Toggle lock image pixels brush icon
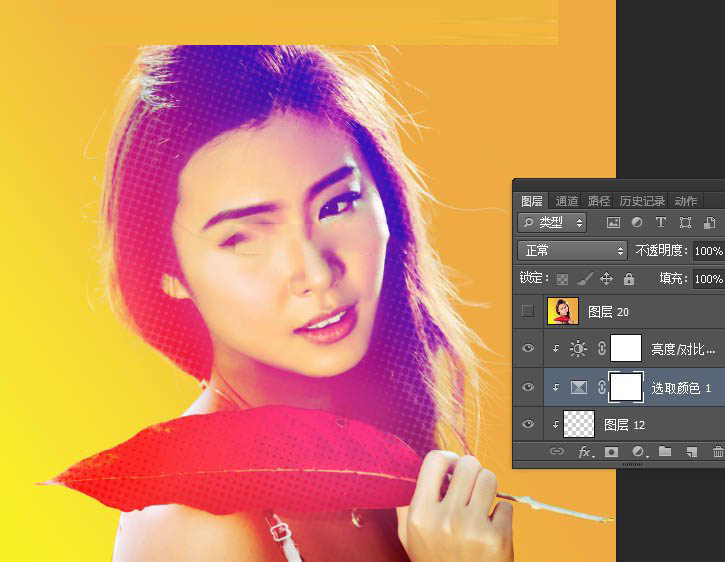 (x=584, y=278)
